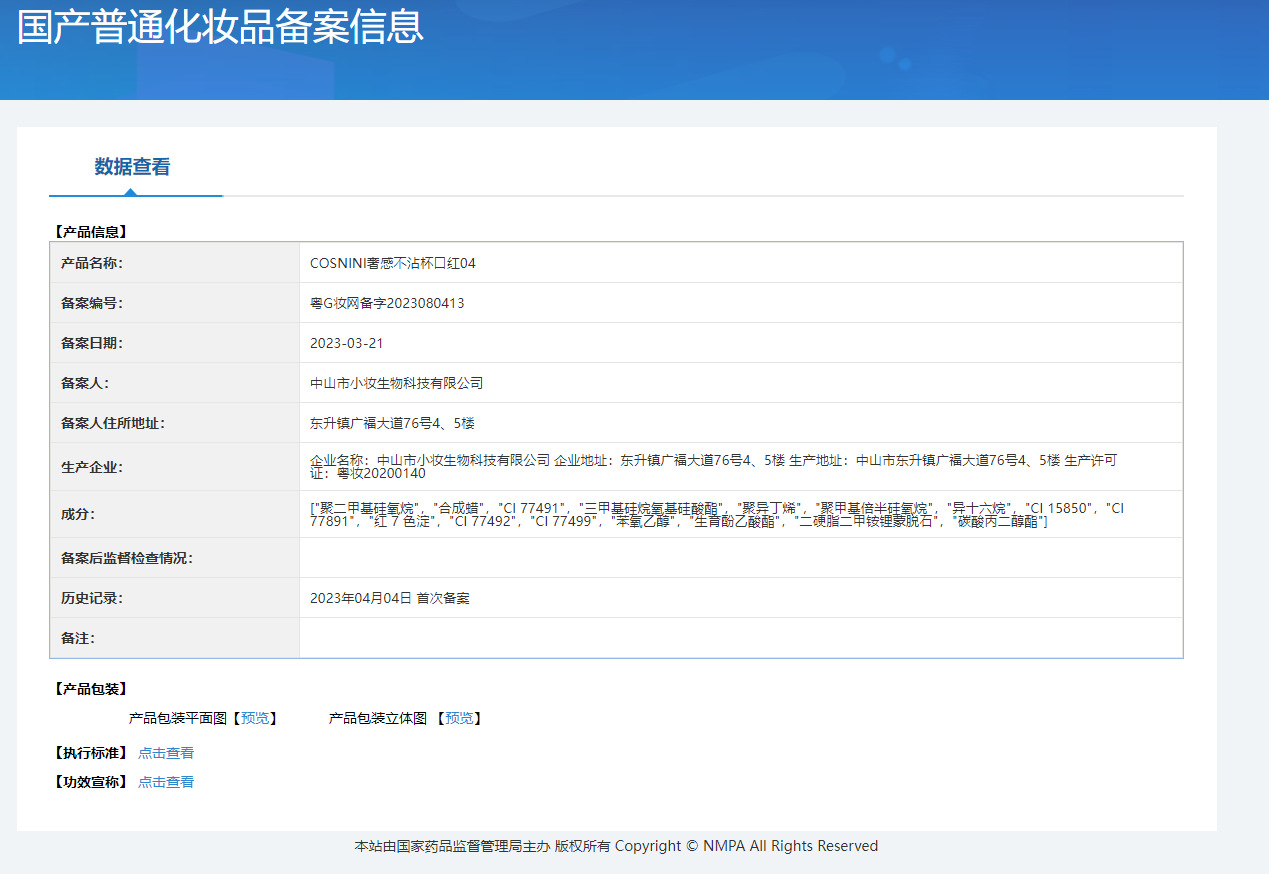Switch to the 数据查看 tab
Image resolution: width=1269 pixels, height=874 pixels.
135,167
